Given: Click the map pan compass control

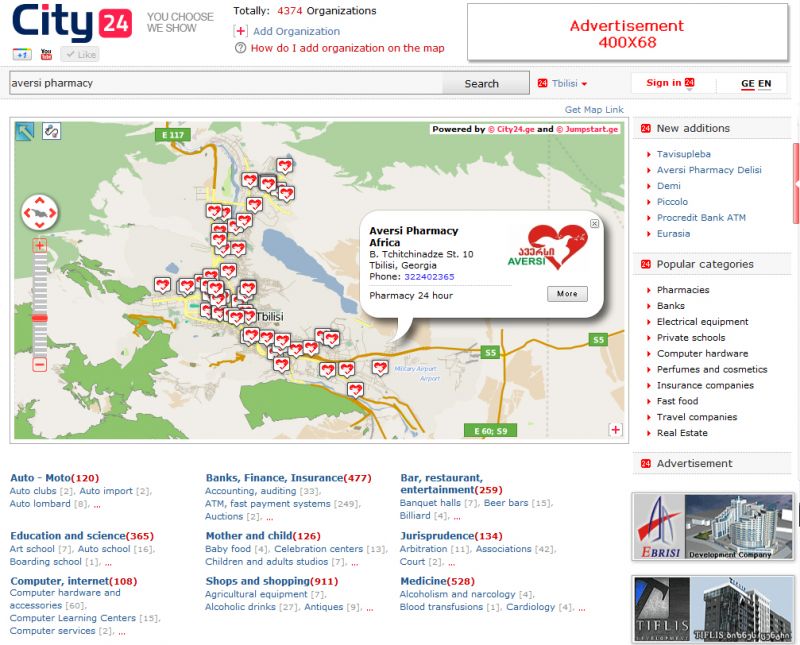Looking at the screenshot, I should pyautogui.click(x=40, y=212).
